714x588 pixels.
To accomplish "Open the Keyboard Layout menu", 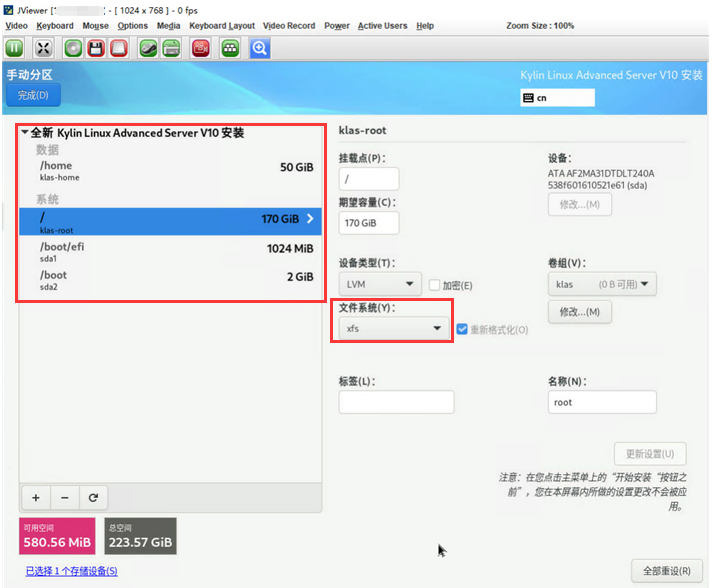I will (x=222, y=26).
